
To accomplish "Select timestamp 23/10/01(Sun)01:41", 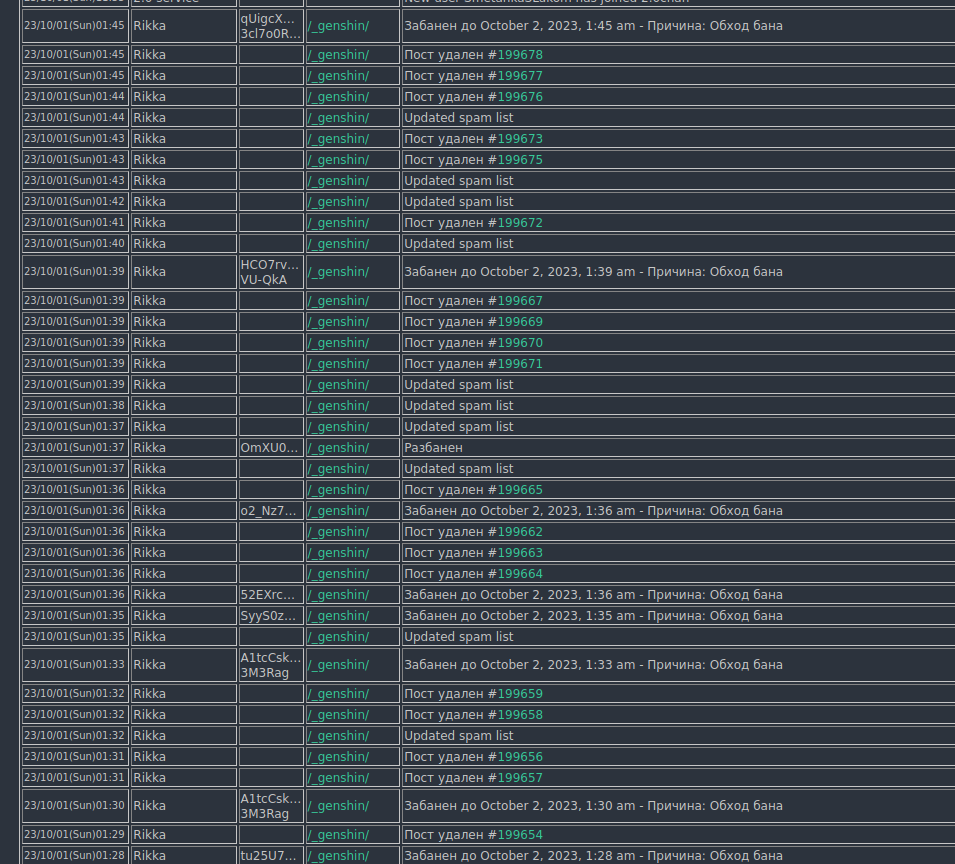I will [x=74, y=222].
